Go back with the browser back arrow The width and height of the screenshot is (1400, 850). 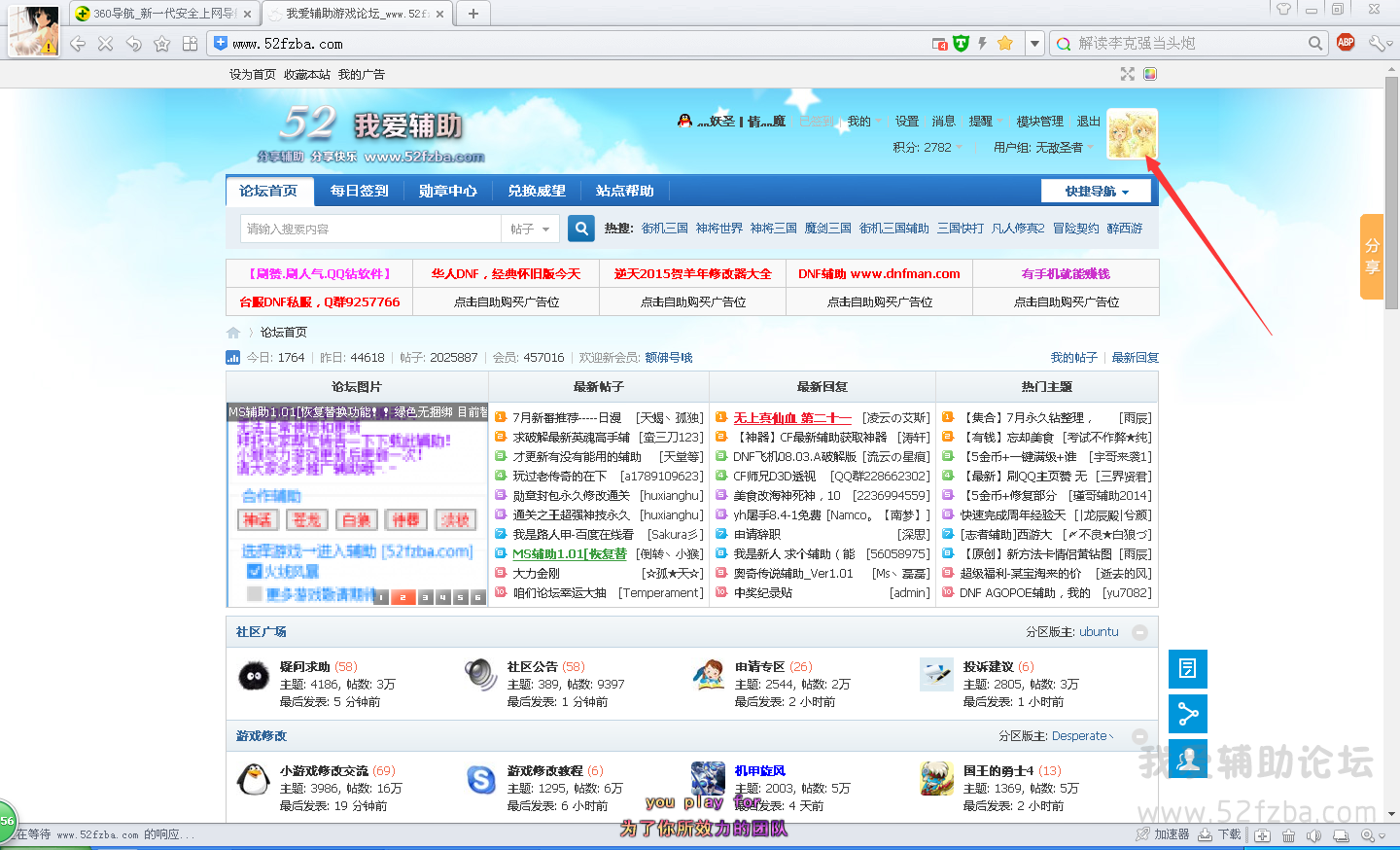pos(78,44)
